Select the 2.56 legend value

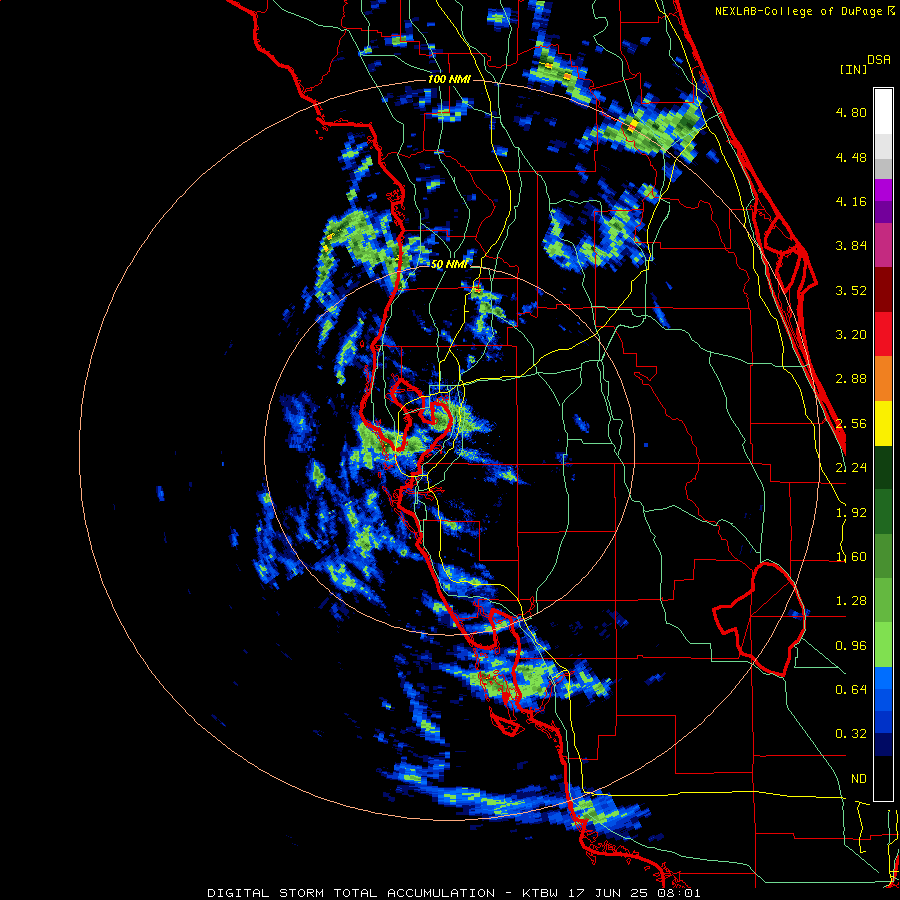[851, 424]
